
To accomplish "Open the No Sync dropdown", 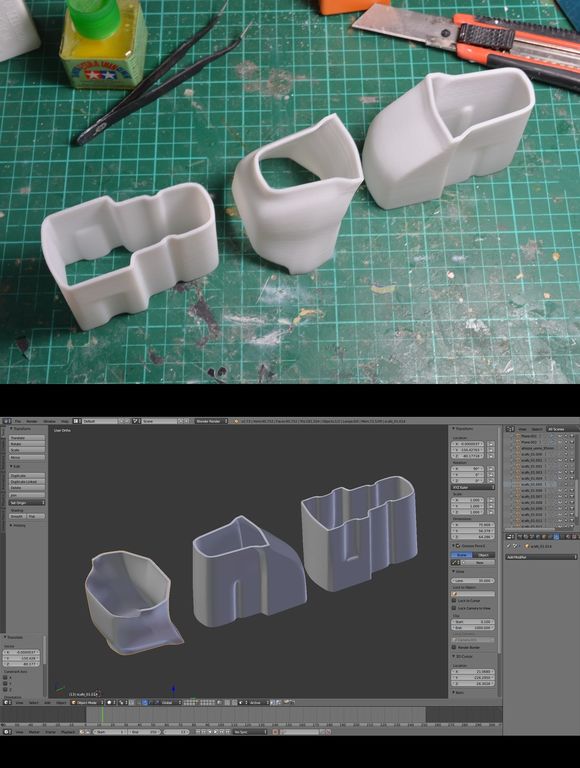I will click(x=251, y=732).
